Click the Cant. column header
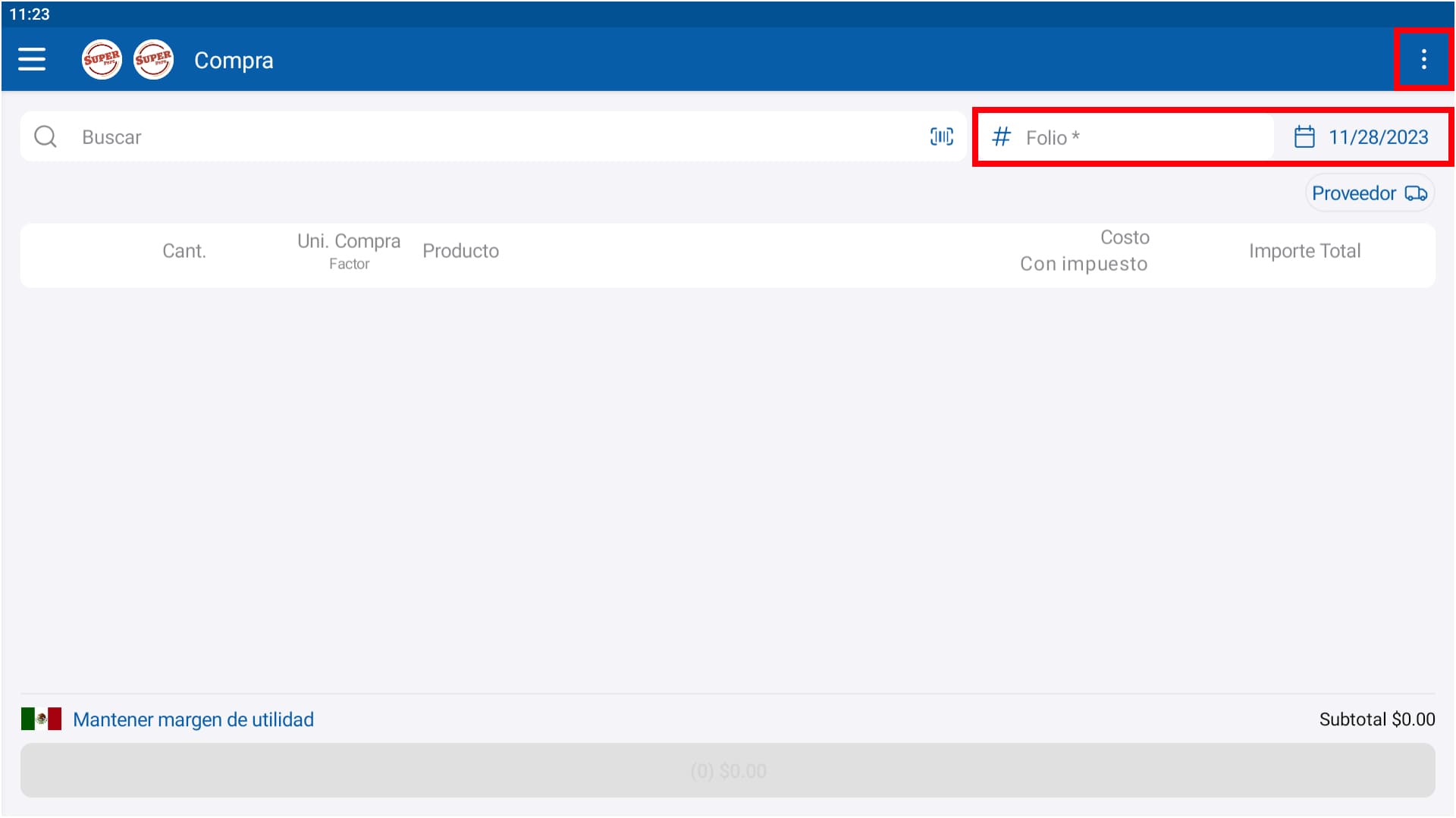Screen dimensions: 1456x818 tap(184, 251)
